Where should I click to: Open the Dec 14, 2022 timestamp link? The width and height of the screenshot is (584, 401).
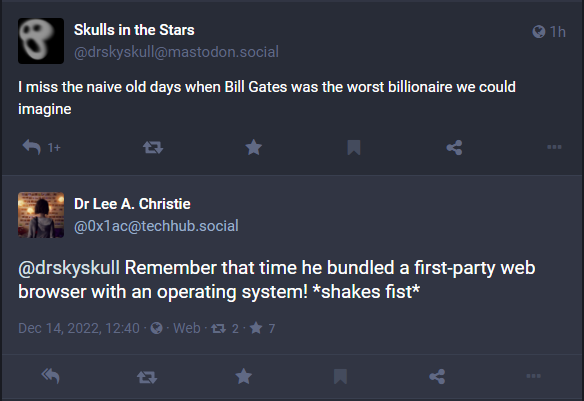click(x=79, y=328)
